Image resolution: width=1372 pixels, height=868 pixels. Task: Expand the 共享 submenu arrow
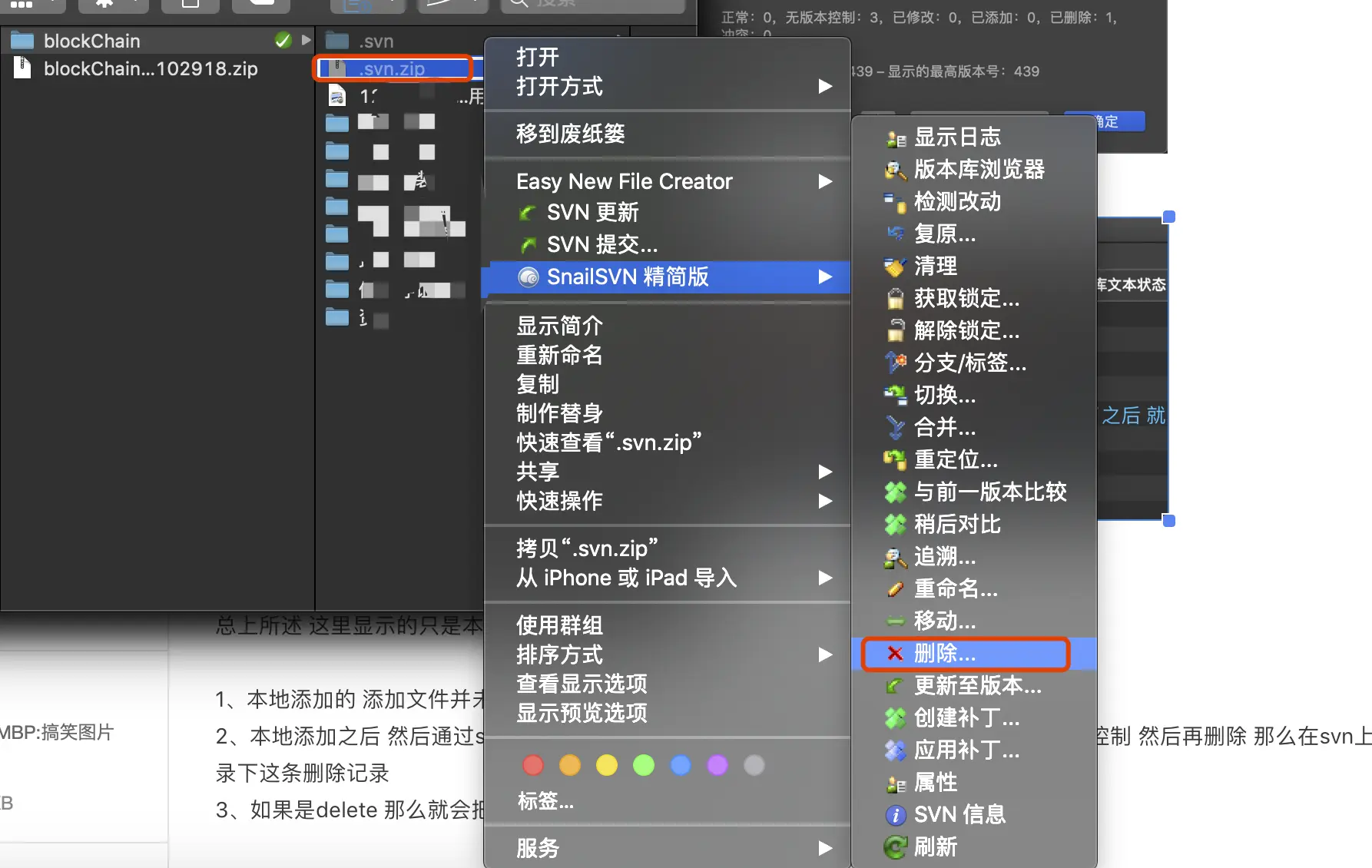(826, 472)
